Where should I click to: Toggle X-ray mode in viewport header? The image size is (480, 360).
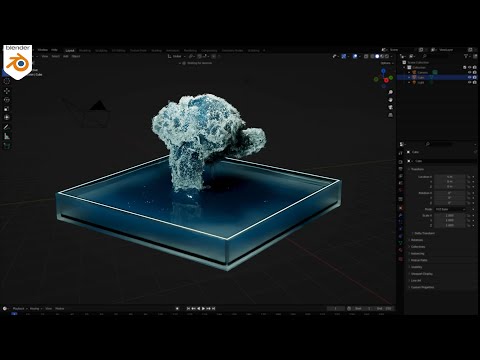coord(366,56)
